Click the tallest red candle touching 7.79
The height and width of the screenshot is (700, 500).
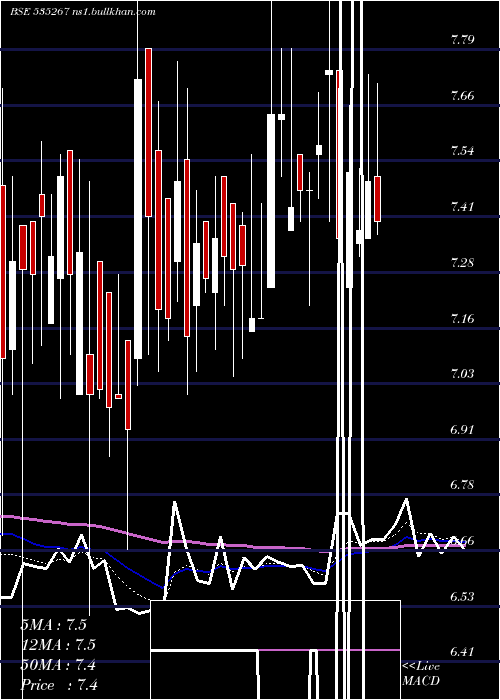[x=148, y=132]
